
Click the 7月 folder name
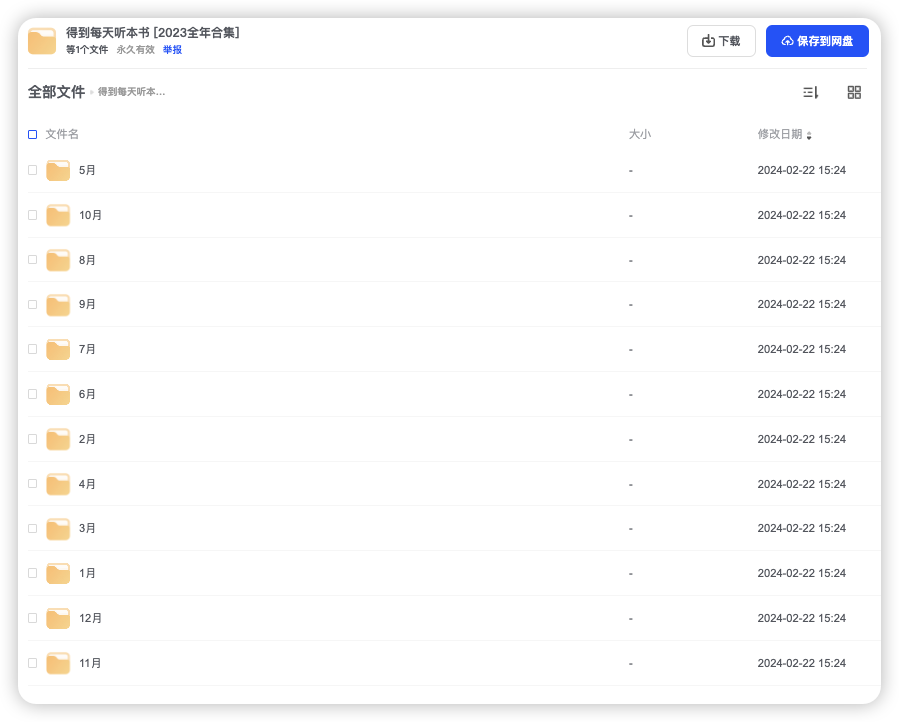[87, 349]
